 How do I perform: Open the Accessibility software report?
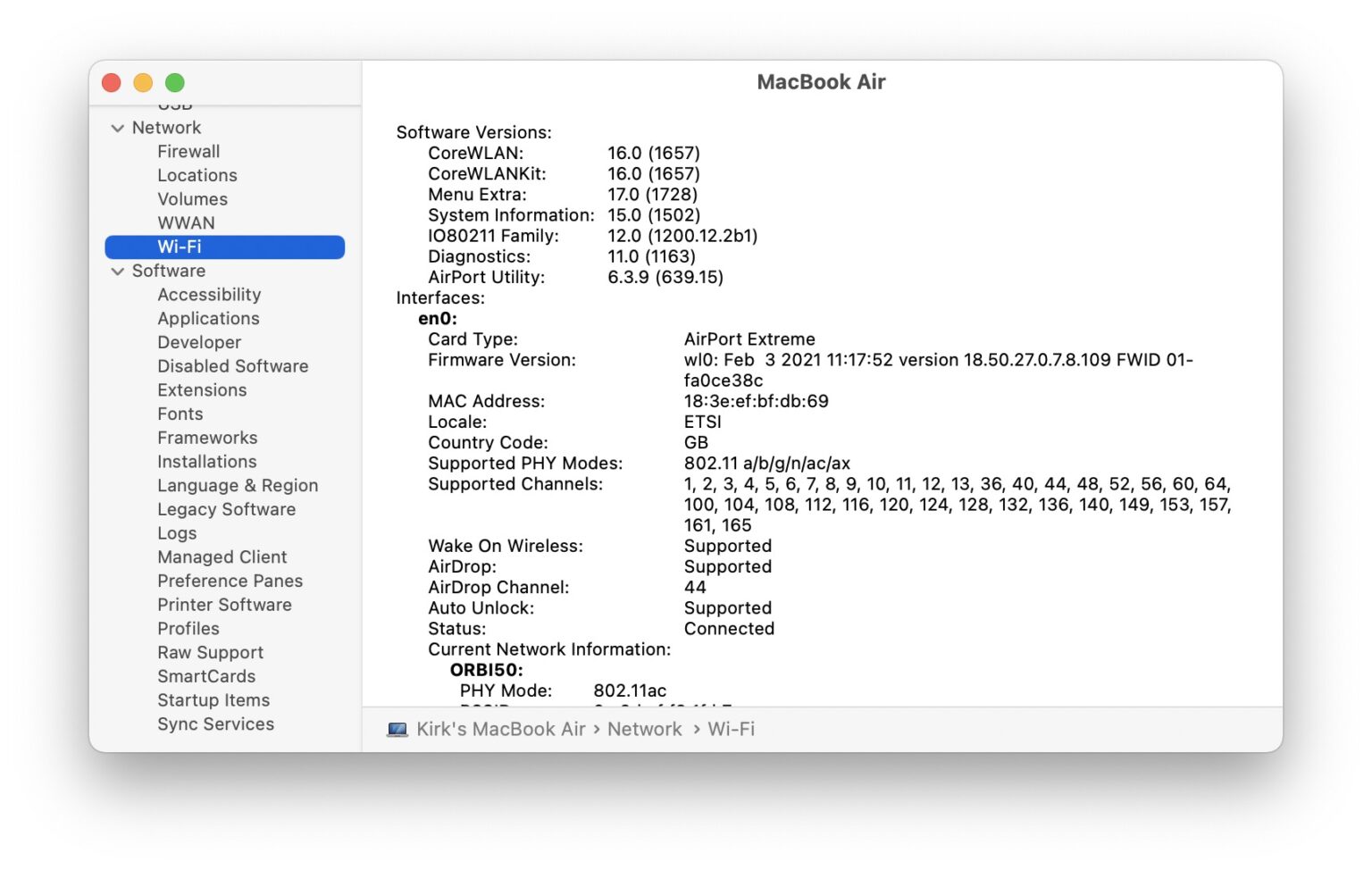(x=209, y=294)
